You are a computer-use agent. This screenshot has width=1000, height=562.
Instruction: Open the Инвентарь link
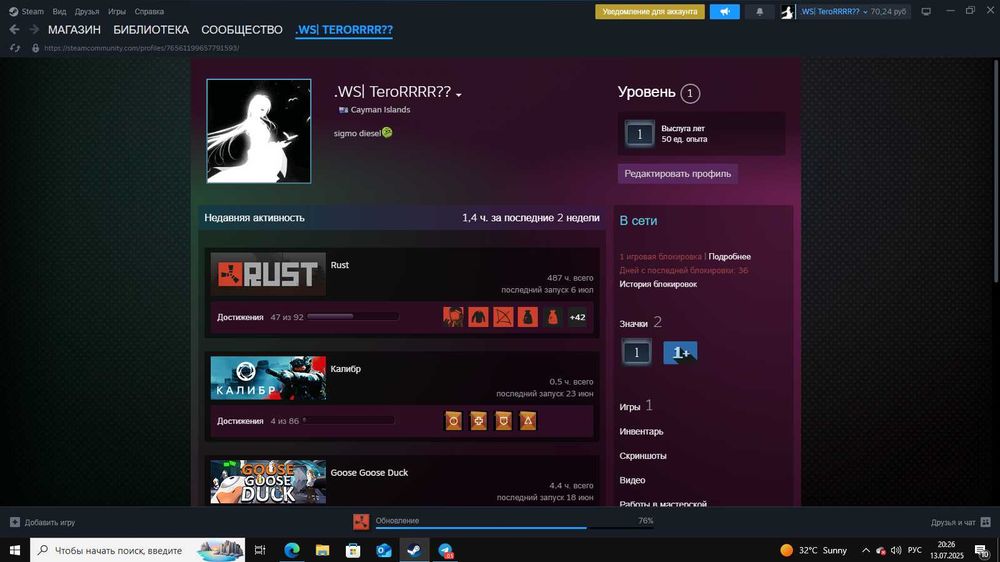tap(641, 431)
